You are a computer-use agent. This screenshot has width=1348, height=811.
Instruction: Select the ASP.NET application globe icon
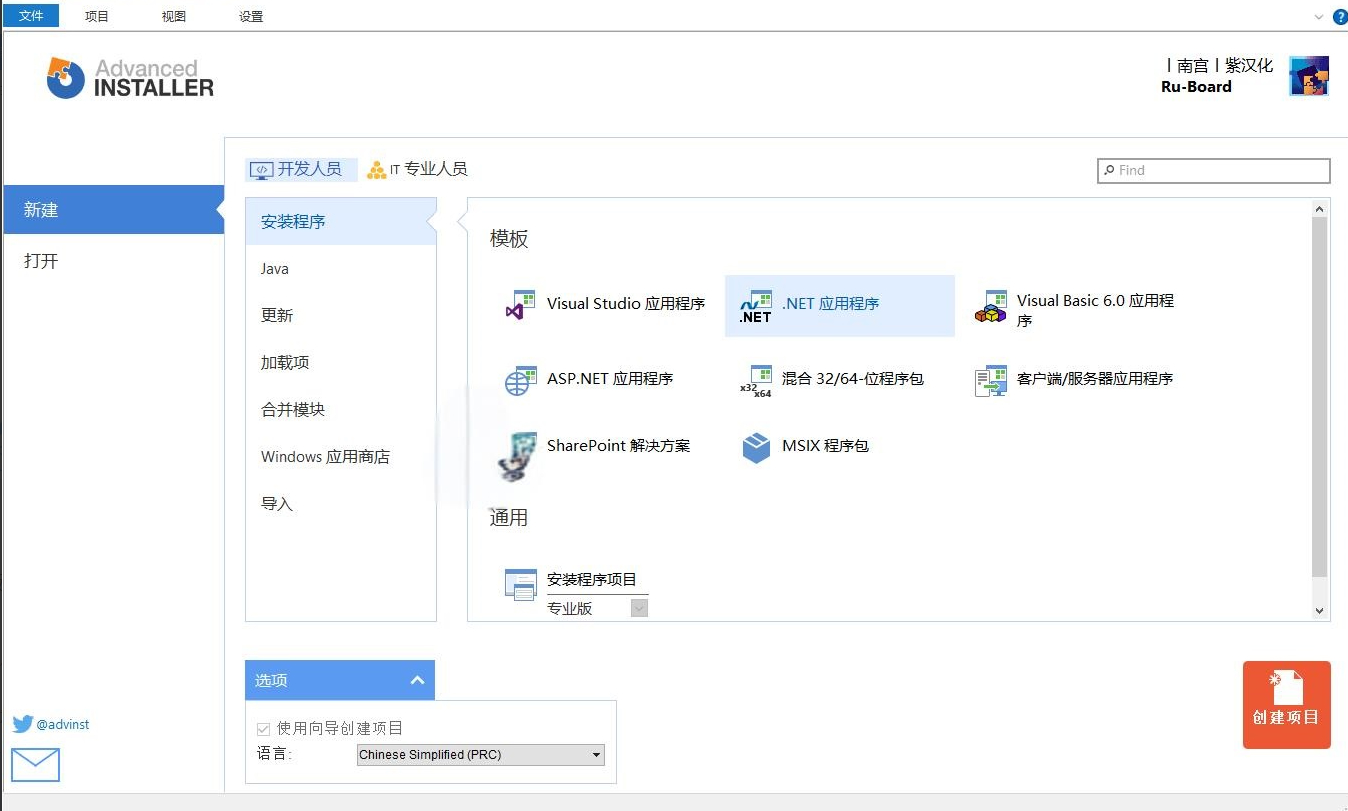click(x=521, y=380)
